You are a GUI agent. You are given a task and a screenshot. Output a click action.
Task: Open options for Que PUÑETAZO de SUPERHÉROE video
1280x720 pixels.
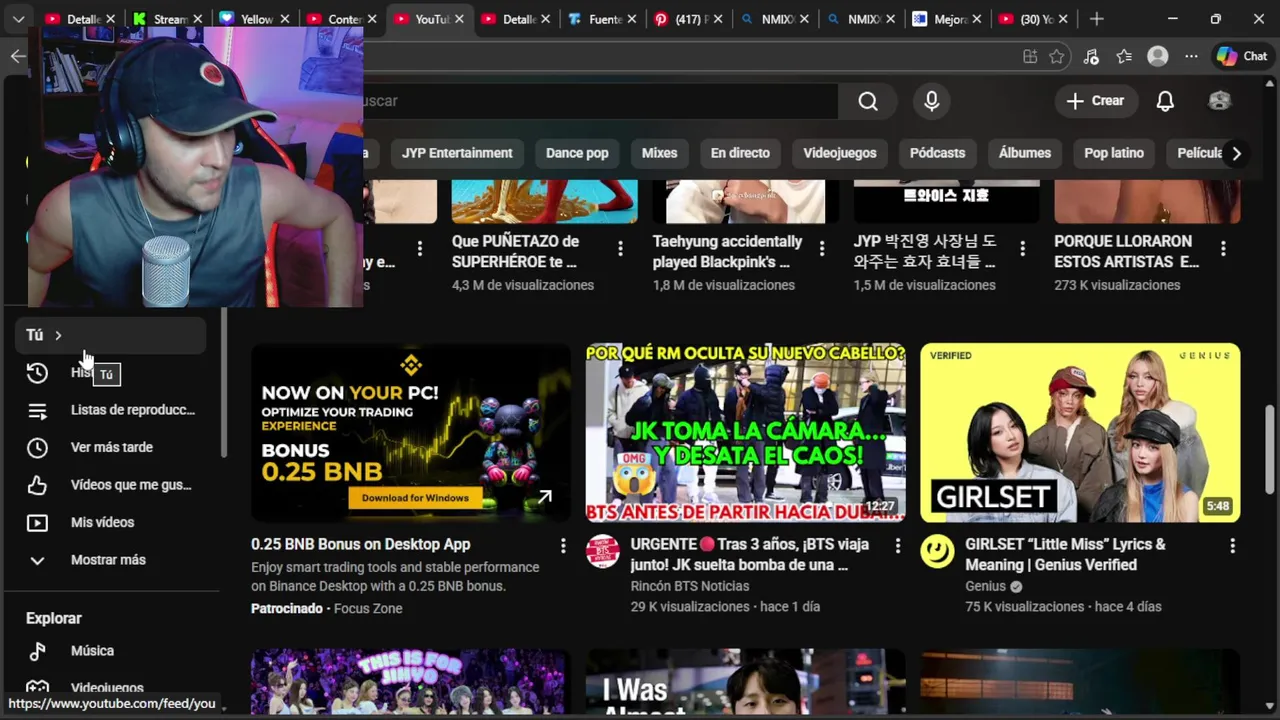point(620,249)
